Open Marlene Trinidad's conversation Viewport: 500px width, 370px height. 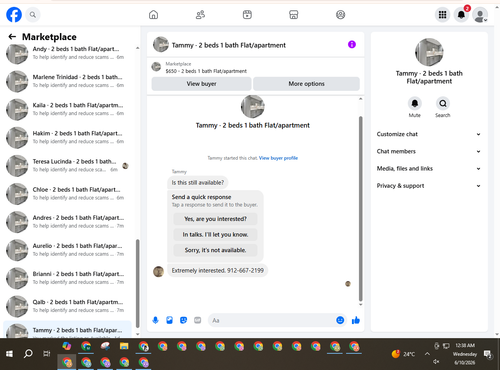68,81
